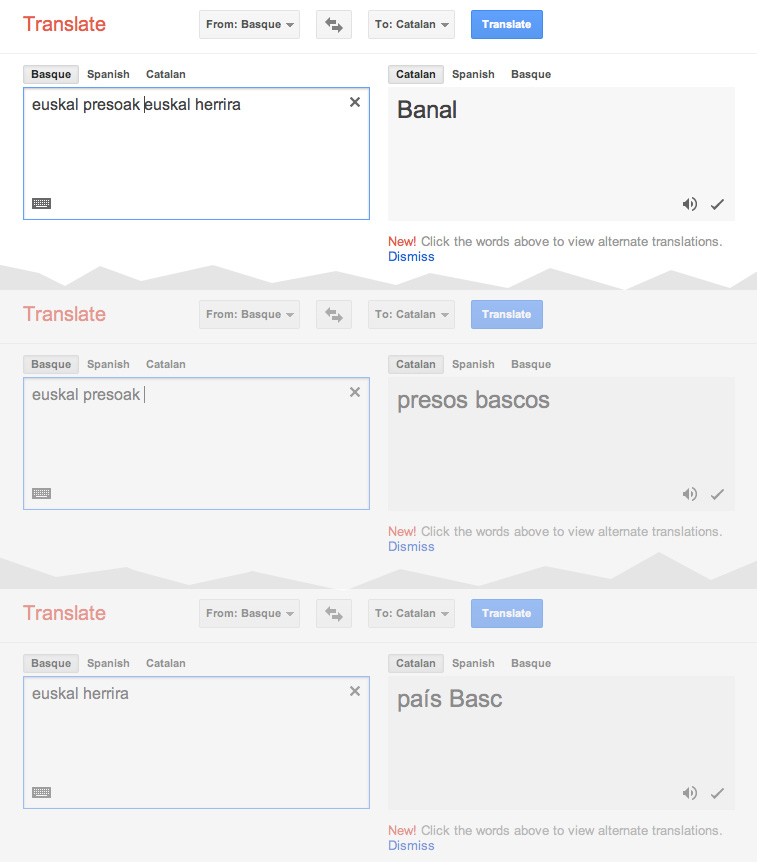Play audio for 'presos bascos' translation
The image size is (757, 862).
[x=689, y=494]
